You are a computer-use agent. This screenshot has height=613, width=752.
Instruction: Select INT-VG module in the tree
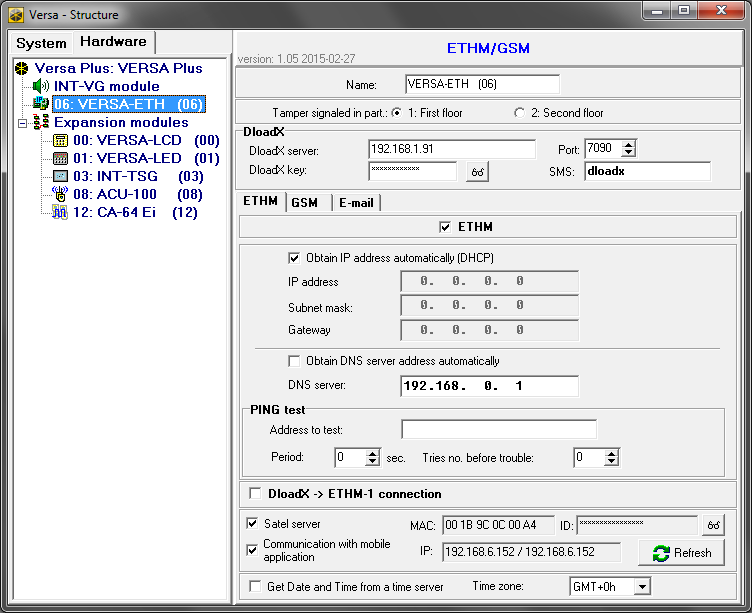point(106,86)
